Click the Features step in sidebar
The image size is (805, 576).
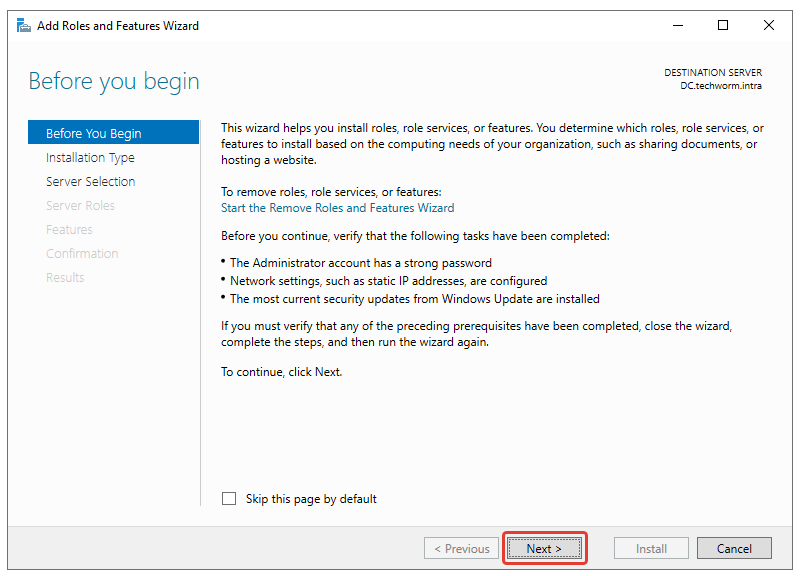pos(69,230)
